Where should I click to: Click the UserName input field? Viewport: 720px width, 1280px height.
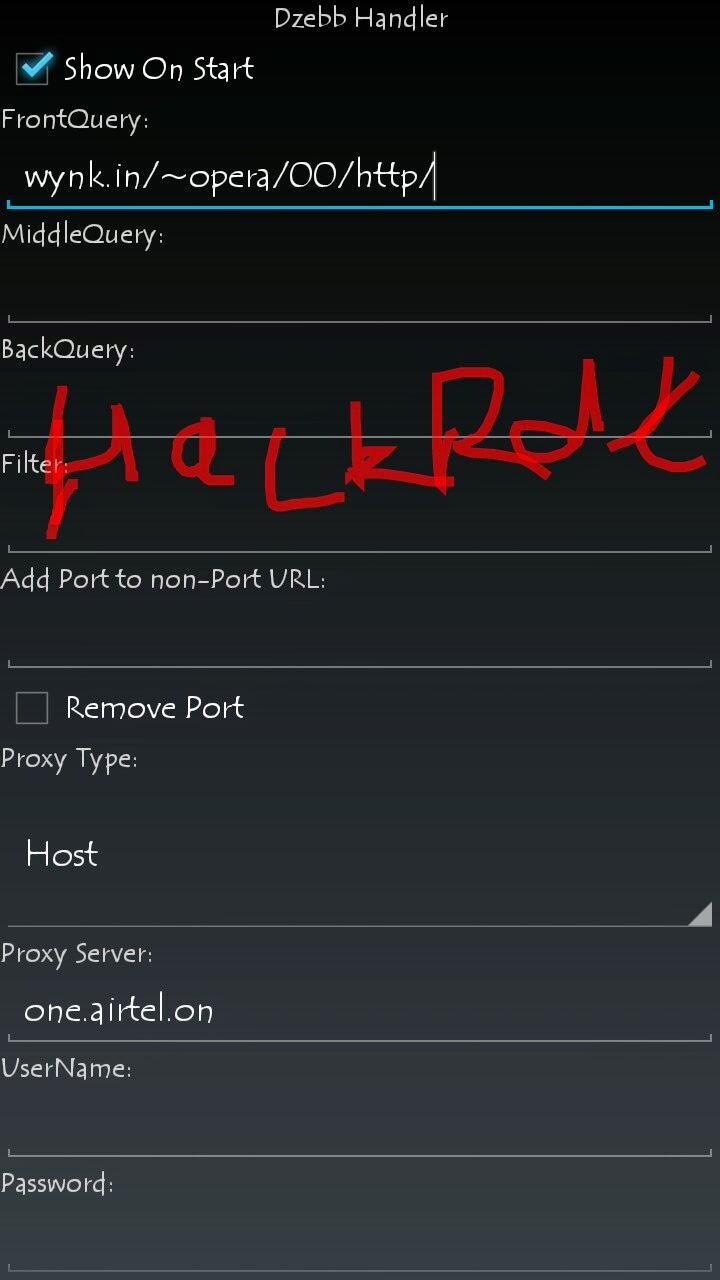pos(360,1125)
